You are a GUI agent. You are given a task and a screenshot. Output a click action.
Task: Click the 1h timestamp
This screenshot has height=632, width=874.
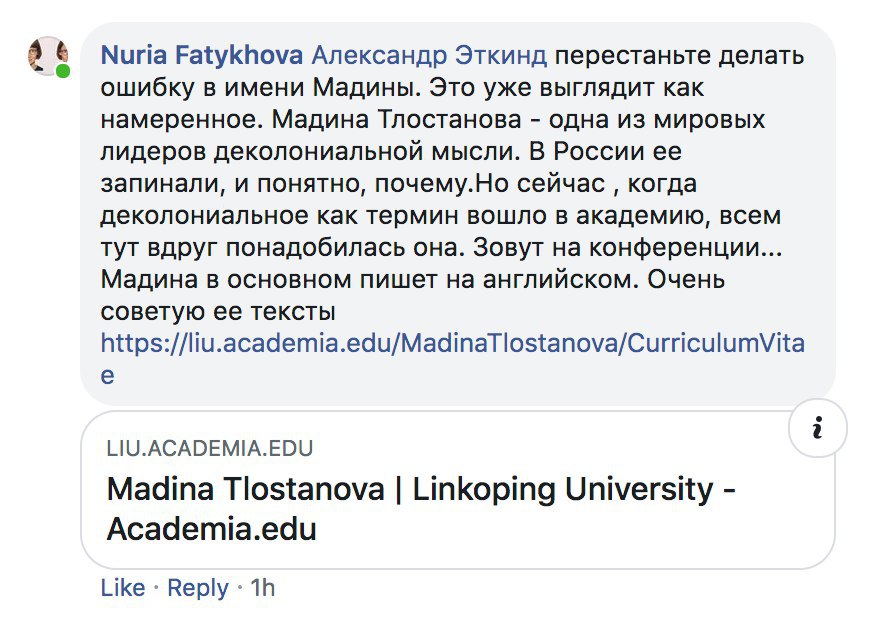[x=263, y=587]
